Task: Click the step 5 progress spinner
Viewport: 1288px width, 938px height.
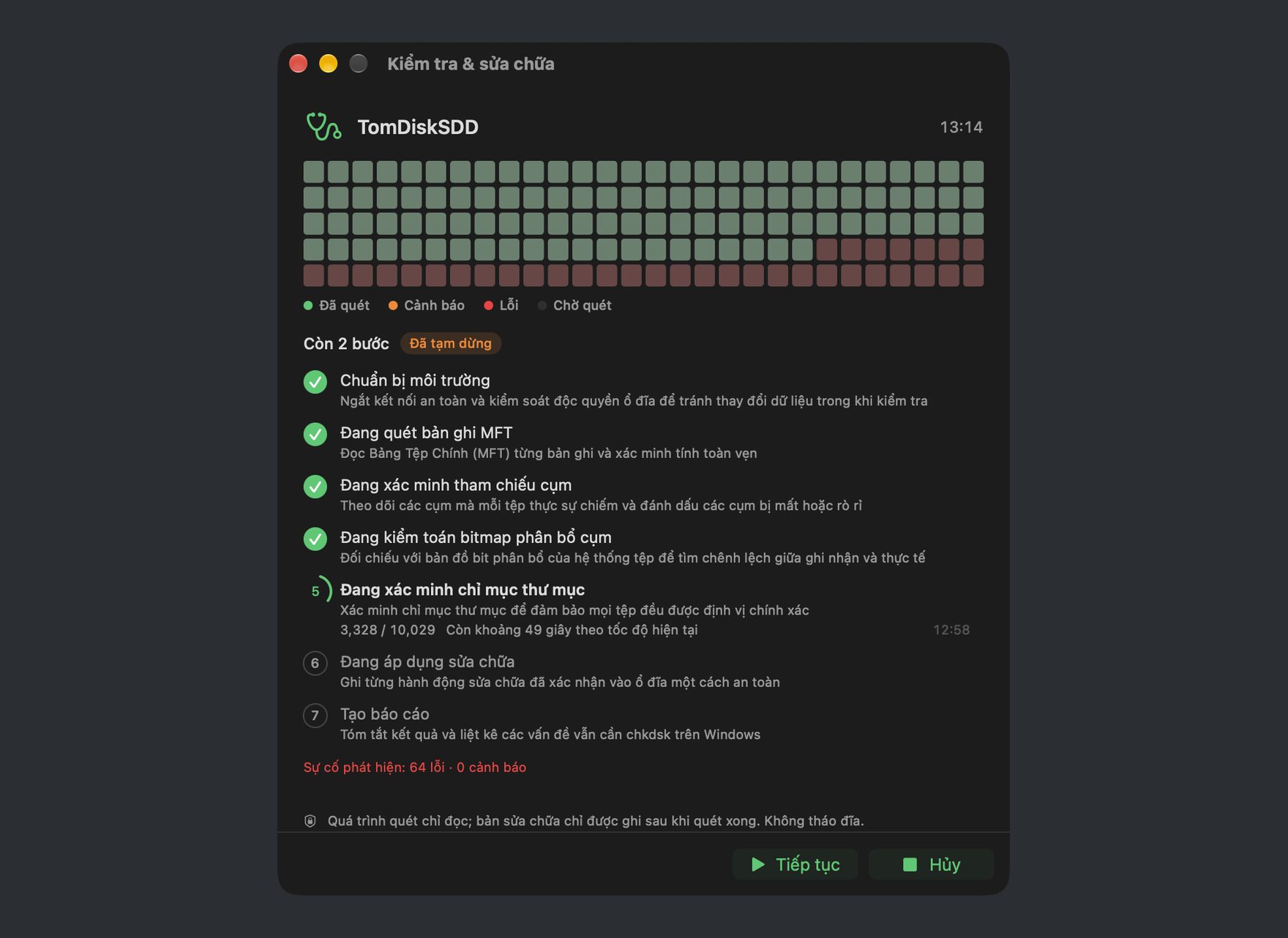Action: coord(317,590)
